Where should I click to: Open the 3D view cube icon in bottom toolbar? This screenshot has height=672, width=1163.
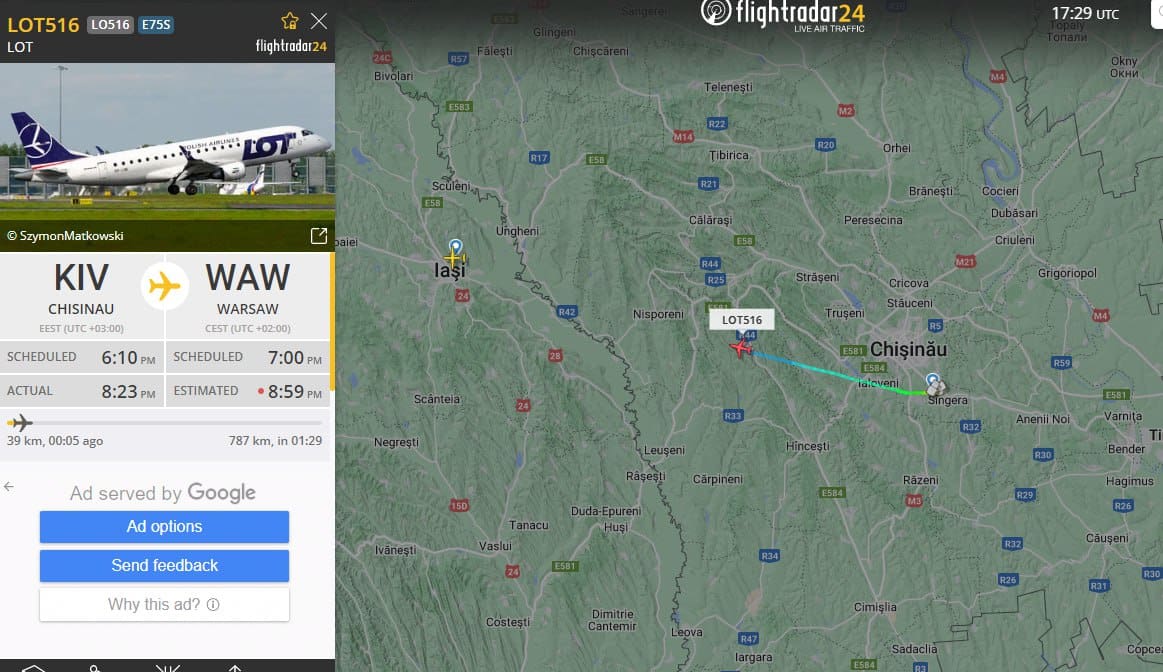[x=33, y=668]
